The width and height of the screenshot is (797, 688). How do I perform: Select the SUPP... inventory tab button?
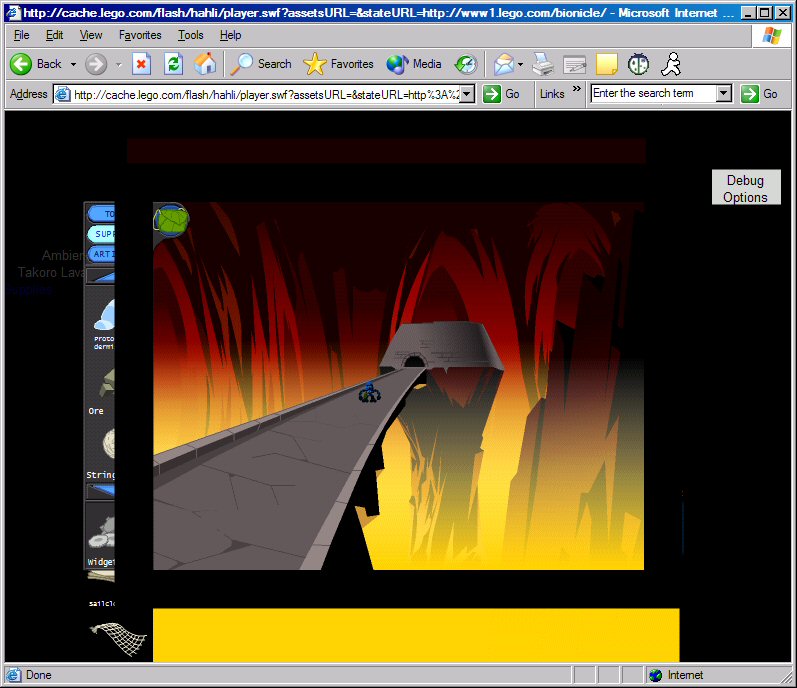coord(101,234)
